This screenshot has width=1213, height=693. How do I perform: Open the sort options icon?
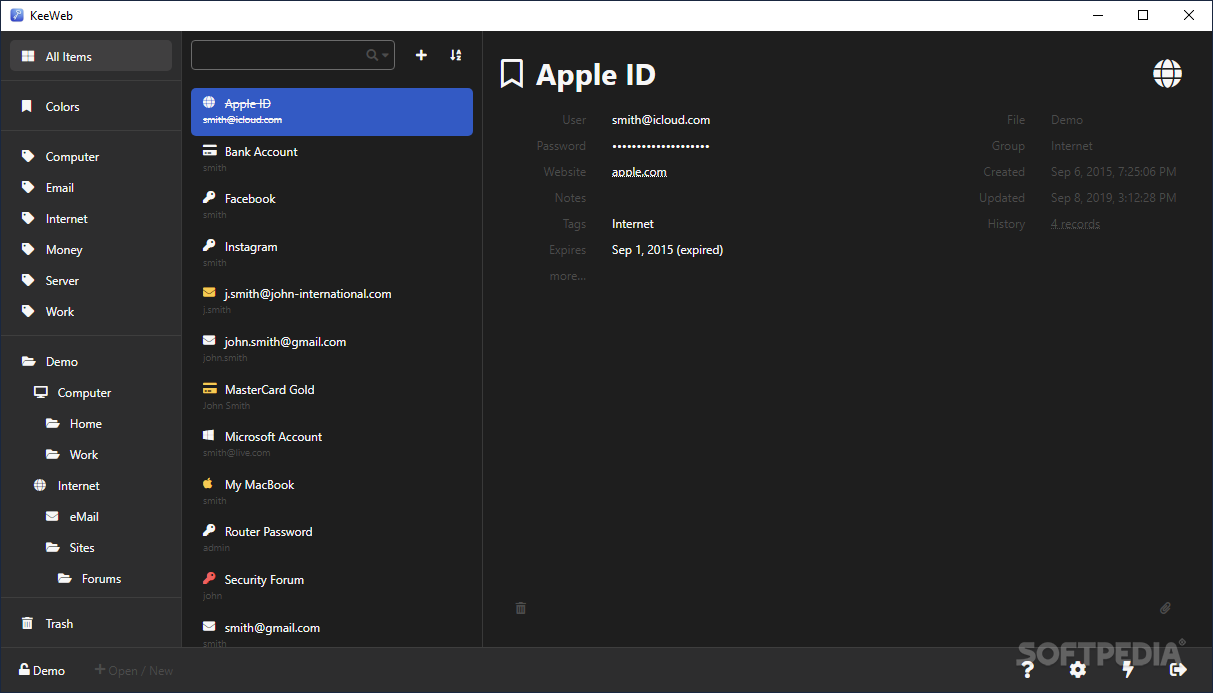point(456,55)
